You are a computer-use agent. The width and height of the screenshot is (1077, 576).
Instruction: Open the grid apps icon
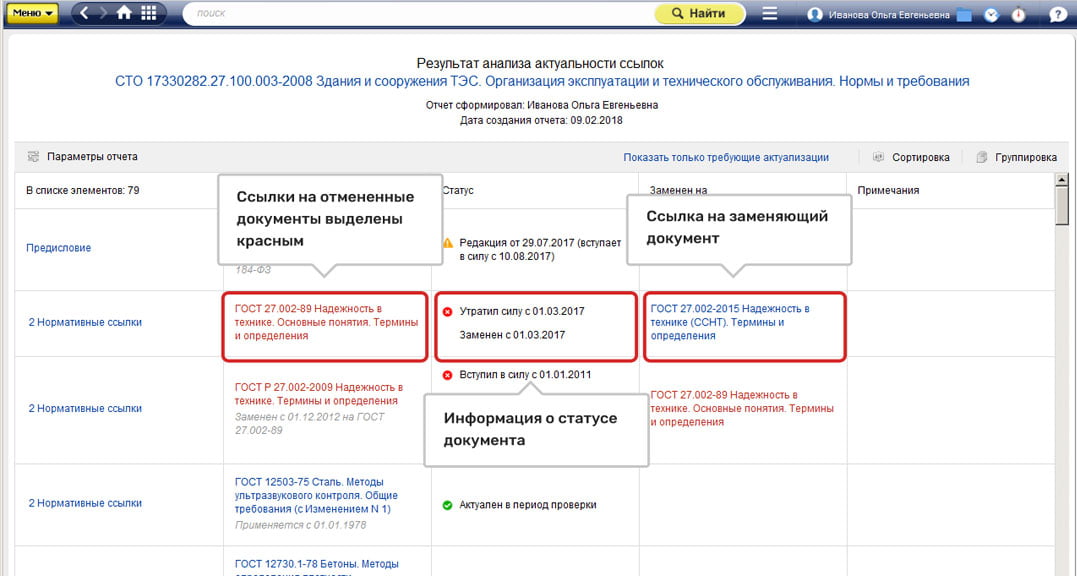(x=149, y=13)
